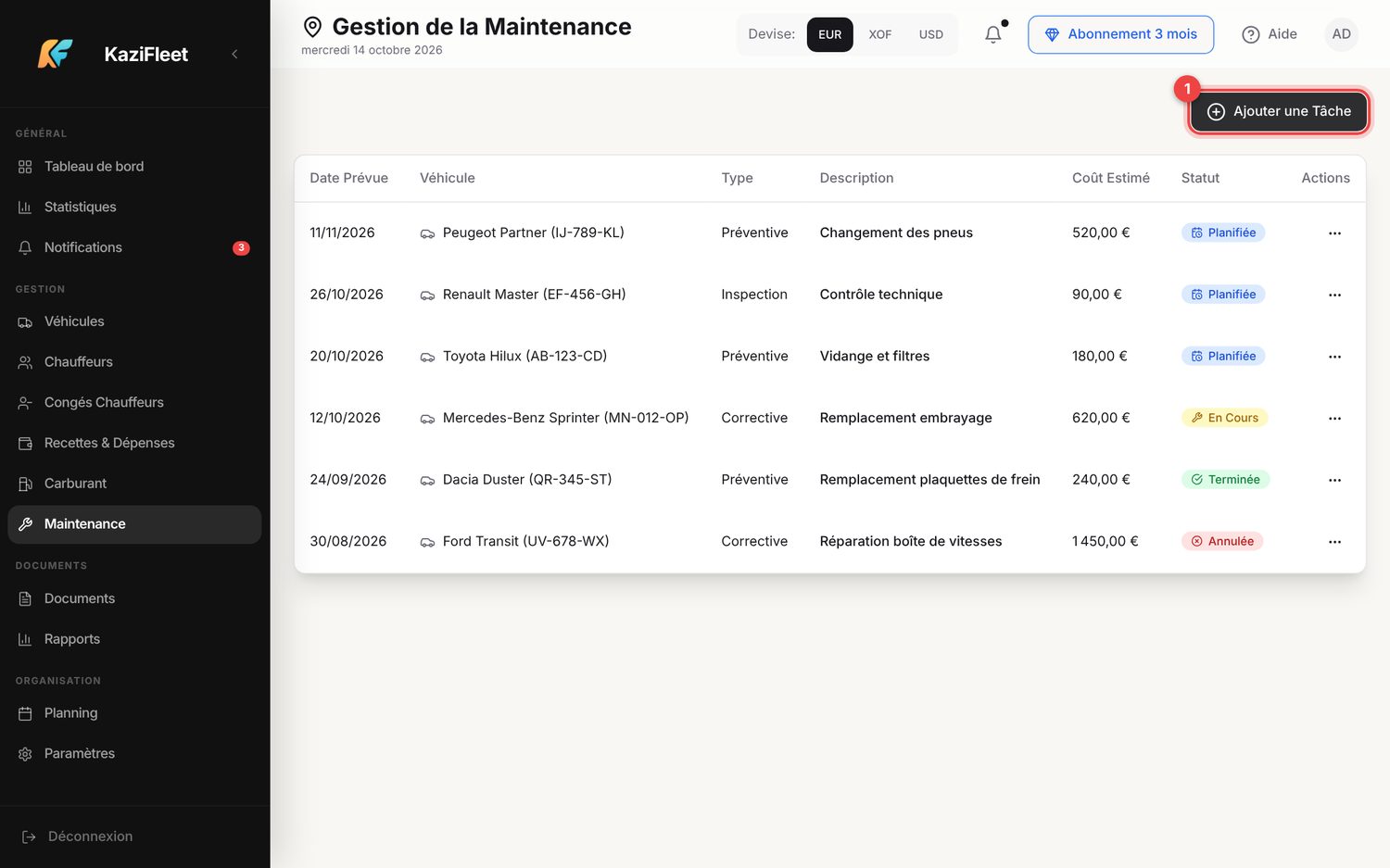The height and width of the screenshot is (868, 1390).
Task: Click the En Cours status badge
Action: [x=1224, y=418]
